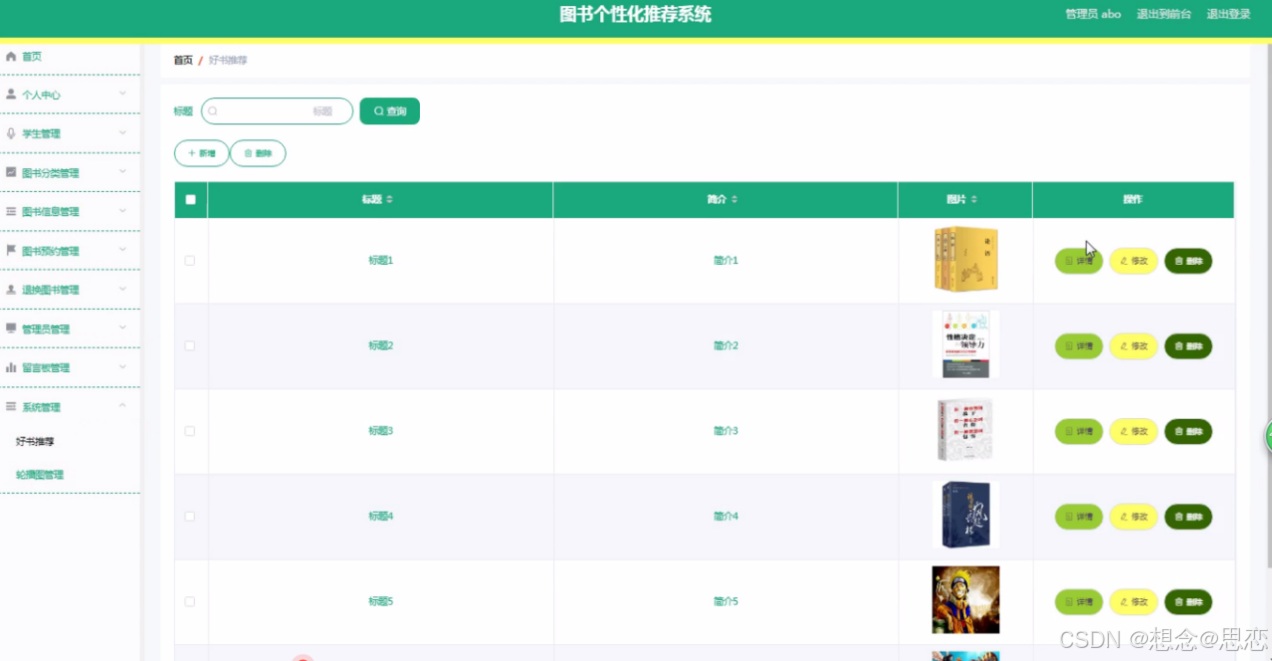
Task: Click the sort arrows on 标题 column header
Action: click(x=390, y=200)
